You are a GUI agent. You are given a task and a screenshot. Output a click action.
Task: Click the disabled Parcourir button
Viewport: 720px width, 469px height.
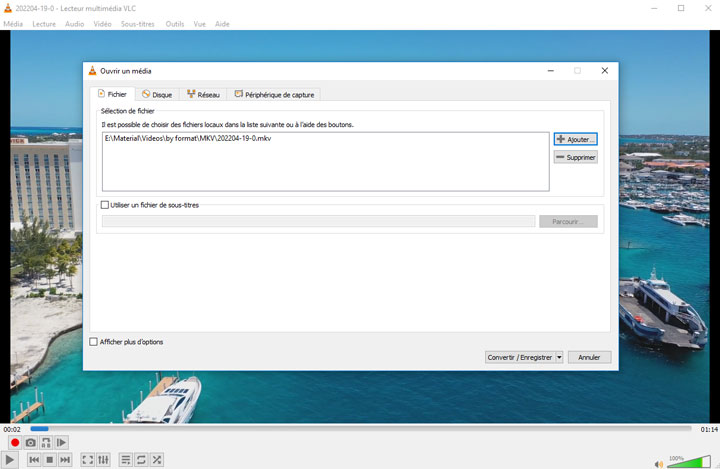click(x=568, y=221)
